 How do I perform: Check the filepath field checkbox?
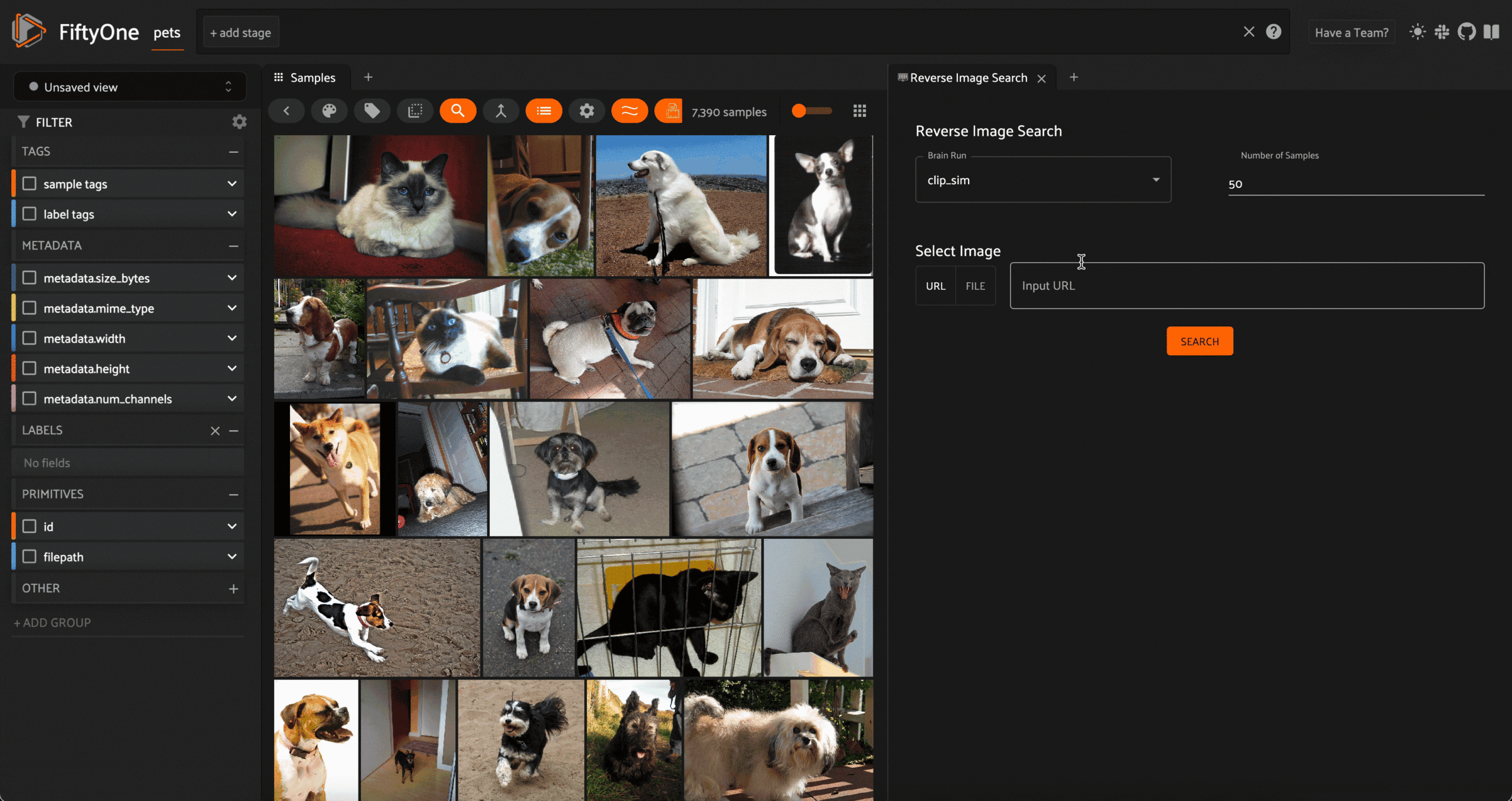(30, 557)
